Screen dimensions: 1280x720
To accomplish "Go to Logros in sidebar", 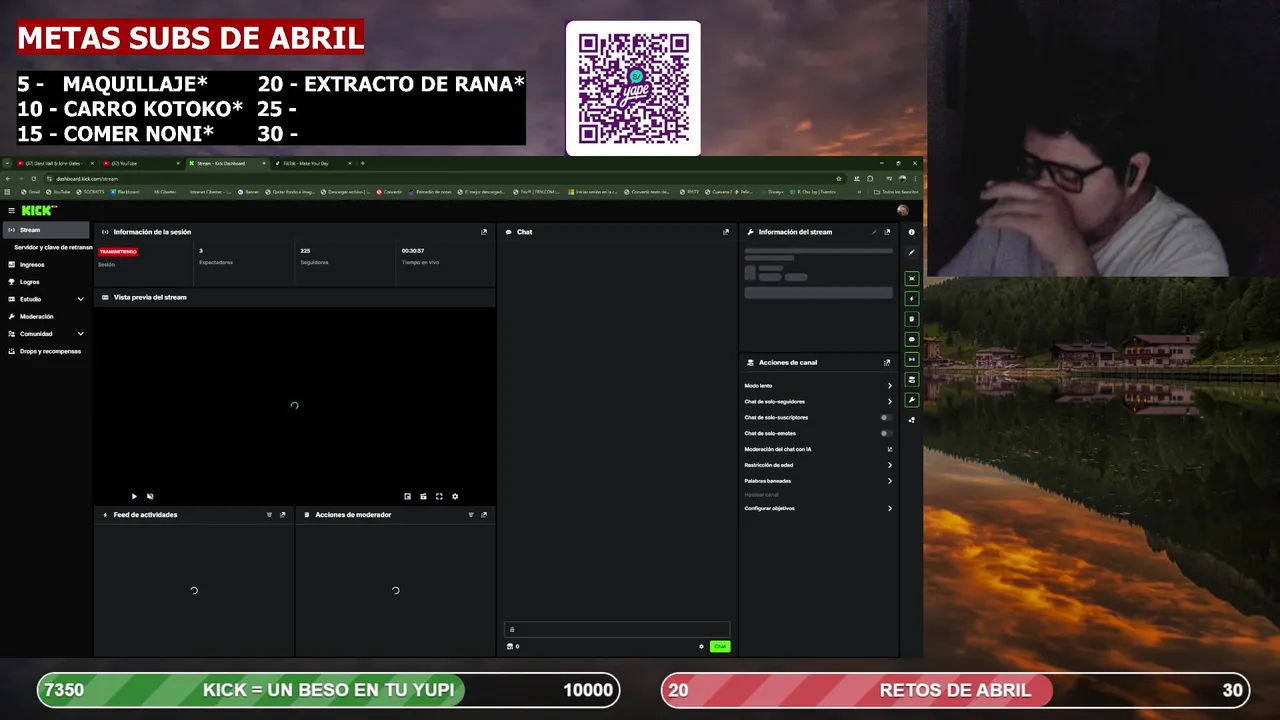I will coord(30,282).
